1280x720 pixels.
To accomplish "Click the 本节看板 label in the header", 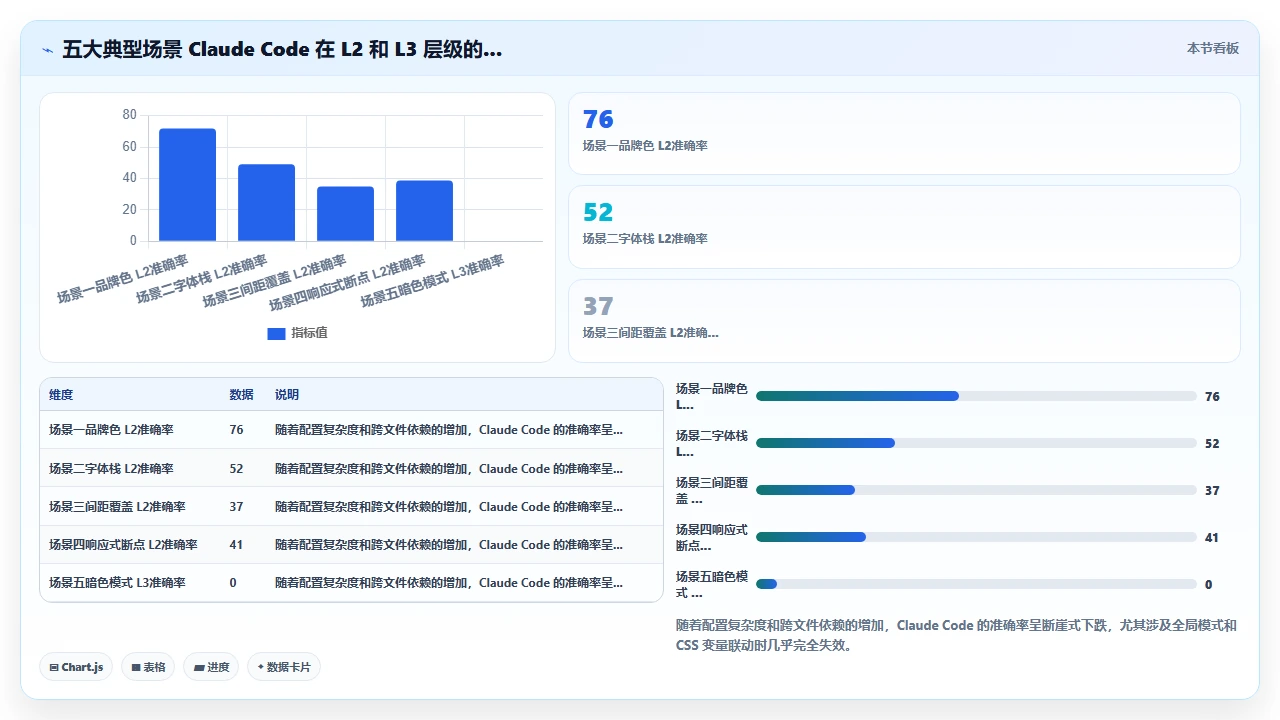I will tap(1213, 48).
